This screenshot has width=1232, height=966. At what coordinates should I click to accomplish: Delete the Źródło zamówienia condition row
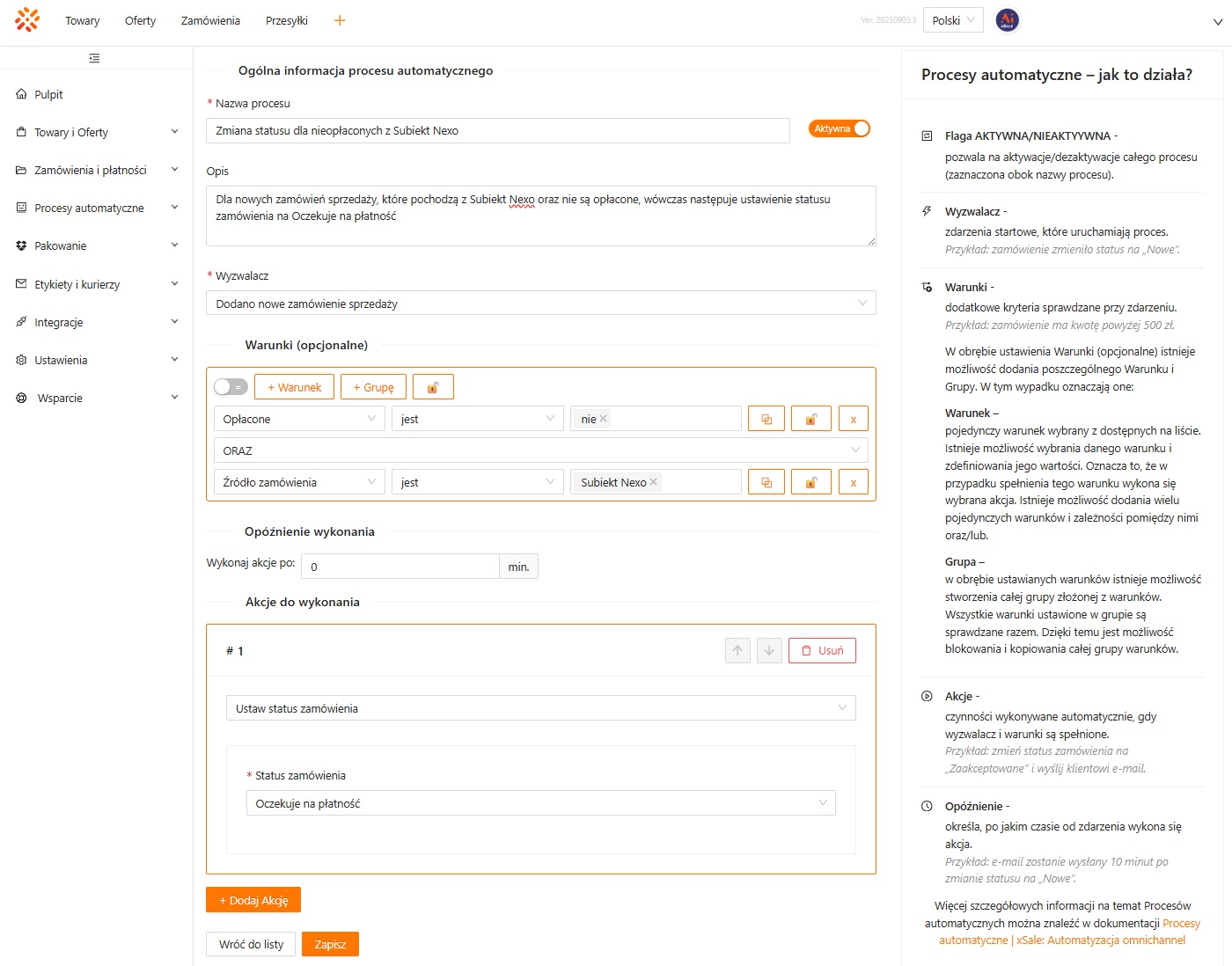pos(853,482)
